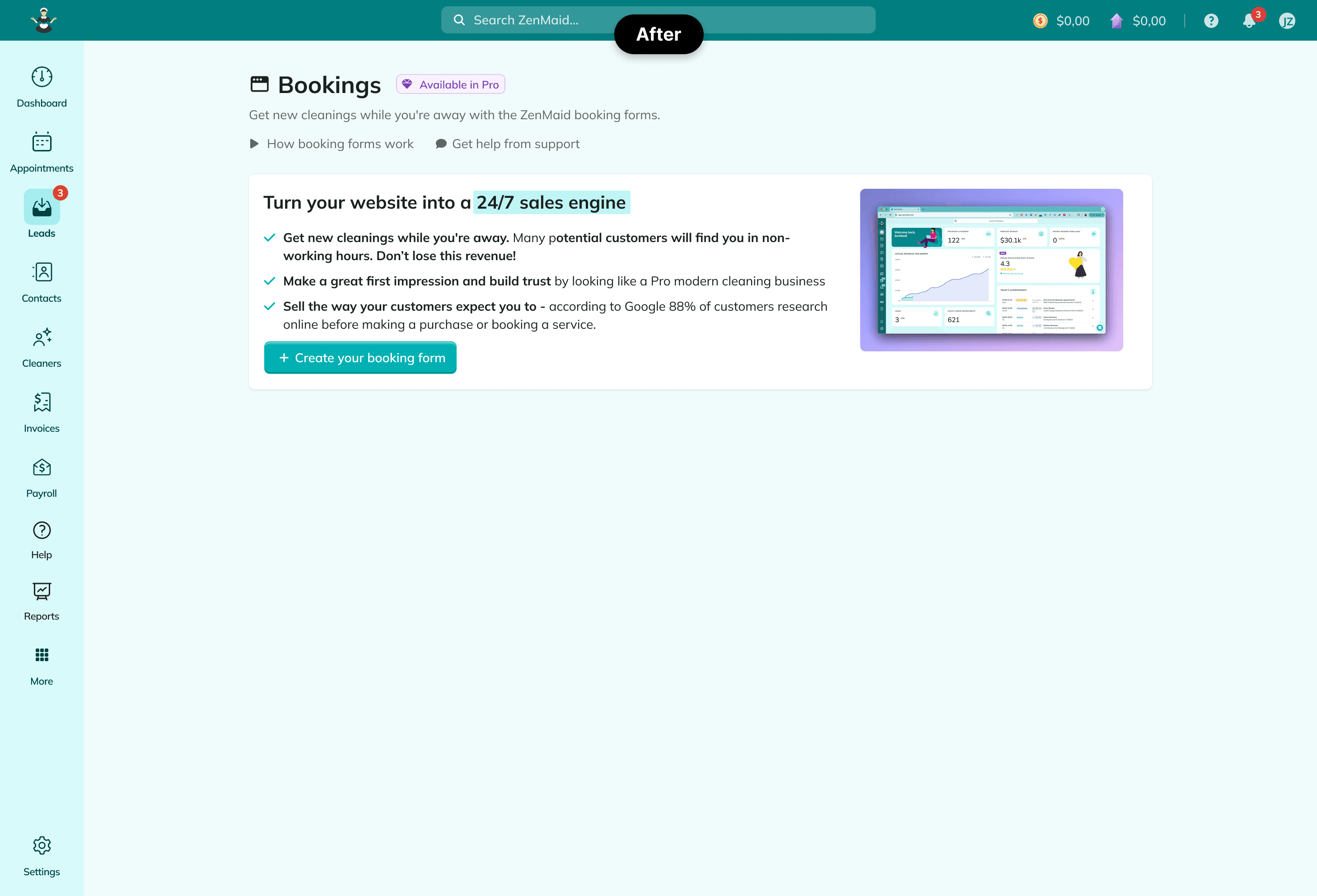Open the Reports section

(42, 601)
